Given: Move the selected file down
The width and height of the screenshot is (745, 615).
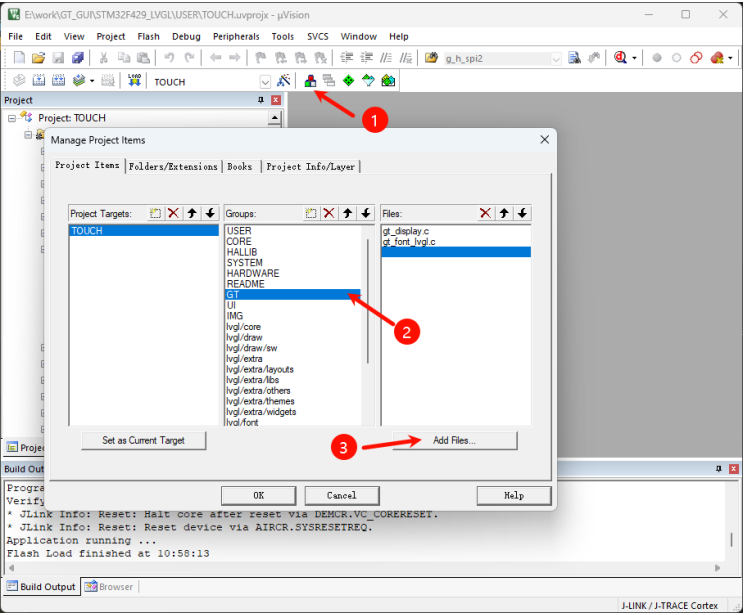Looking at the screenshot, I should (522, 213).
